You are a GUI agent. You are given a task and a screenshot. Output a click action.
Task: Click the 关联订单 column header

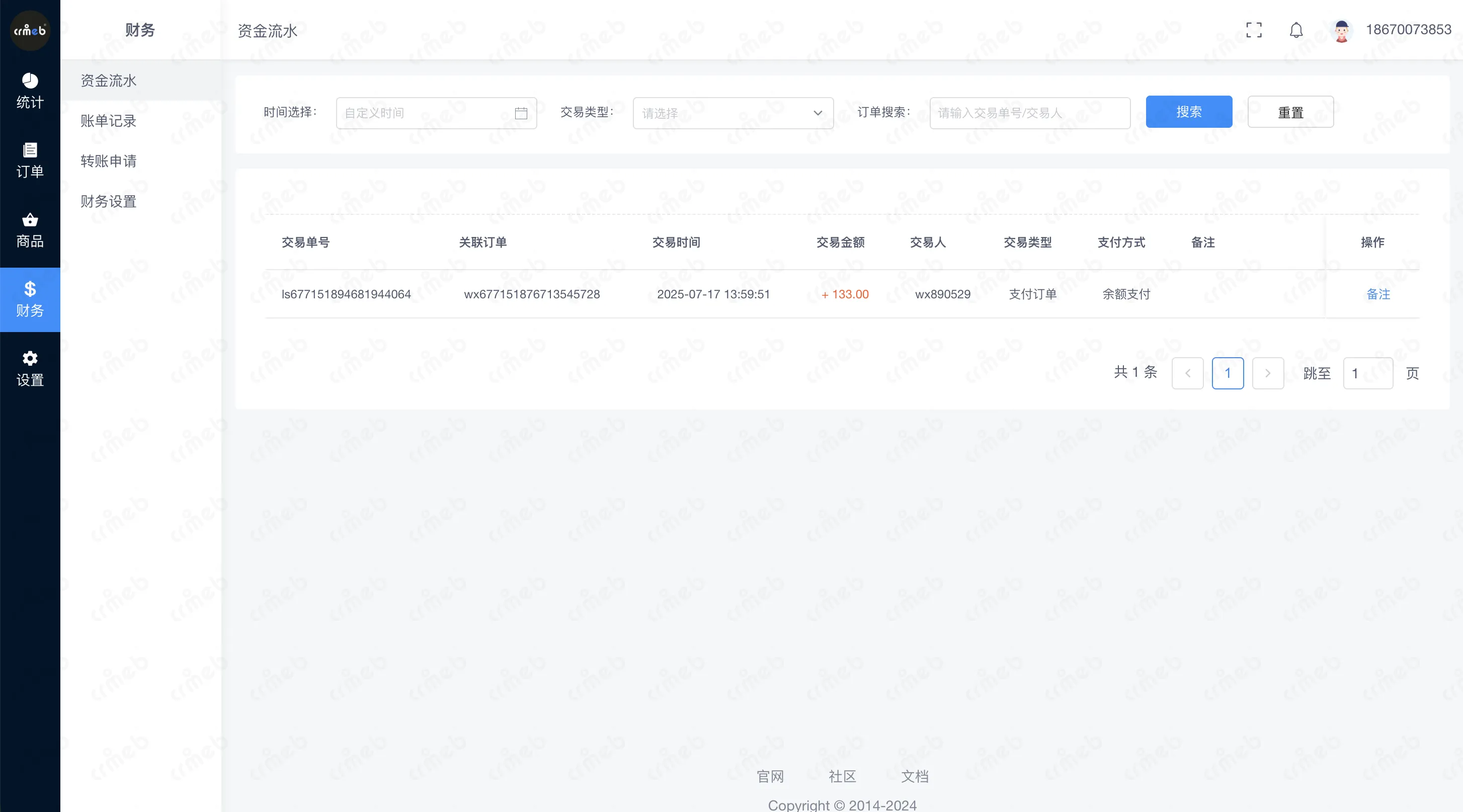(x=483, y=242)
